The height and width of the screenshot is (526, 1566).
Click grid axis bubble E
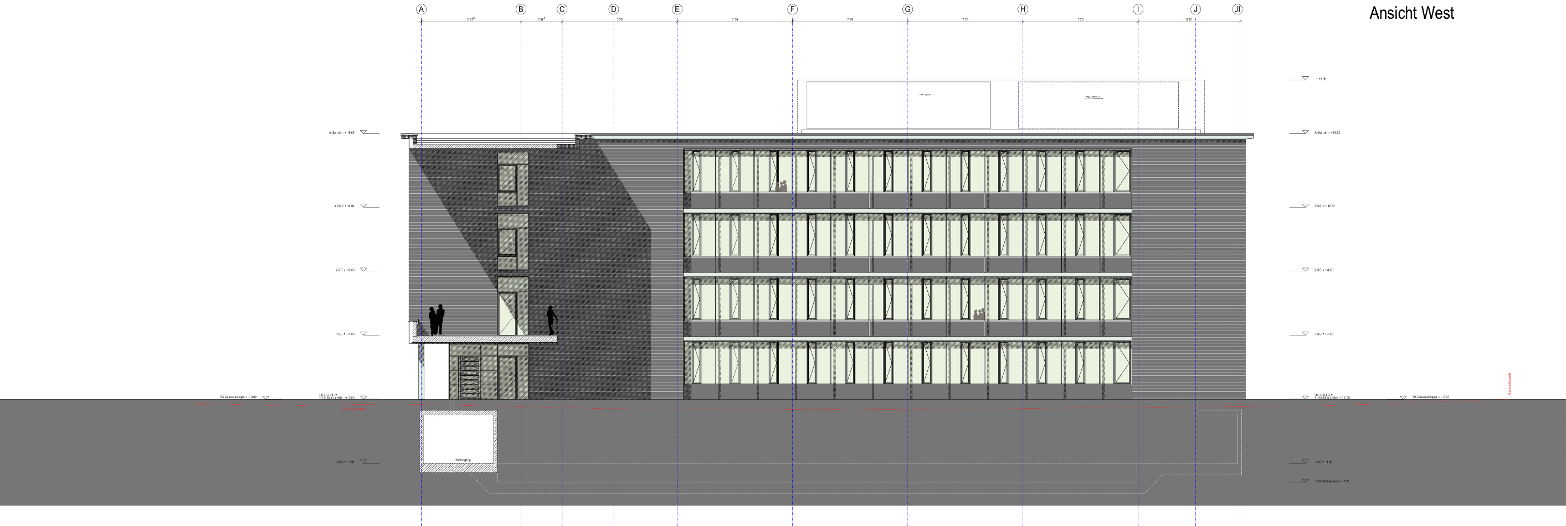[677, 9]
